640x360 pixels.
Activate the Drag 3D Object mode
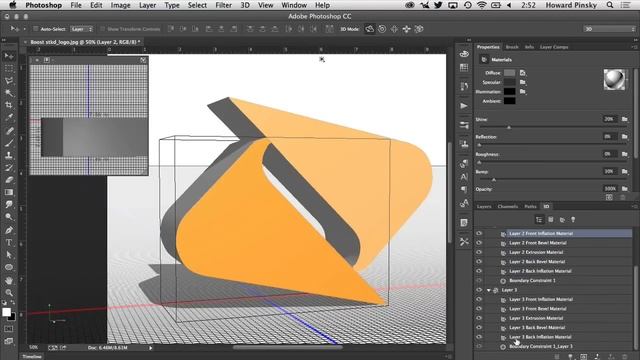pyautogui.click(x=394, y=29)
